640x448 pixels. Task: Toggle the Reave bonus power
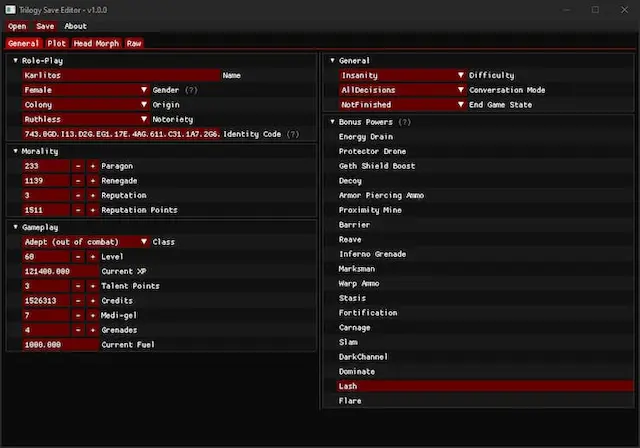485,239
